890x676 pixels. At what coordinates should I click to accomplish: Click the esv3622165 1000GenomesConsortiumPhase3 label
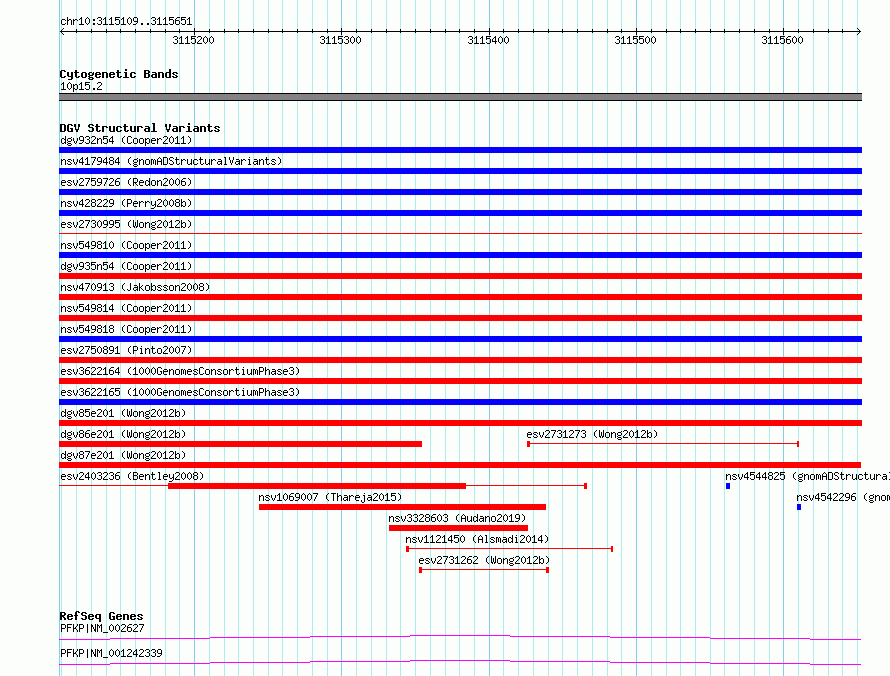(180, 392)
